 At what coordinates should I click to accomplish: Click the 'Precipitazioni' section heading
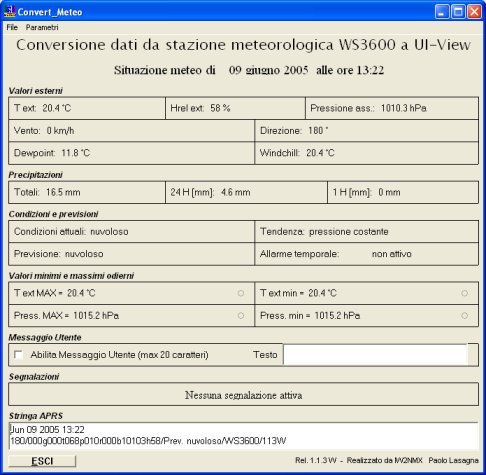click(x=35, y=175)
